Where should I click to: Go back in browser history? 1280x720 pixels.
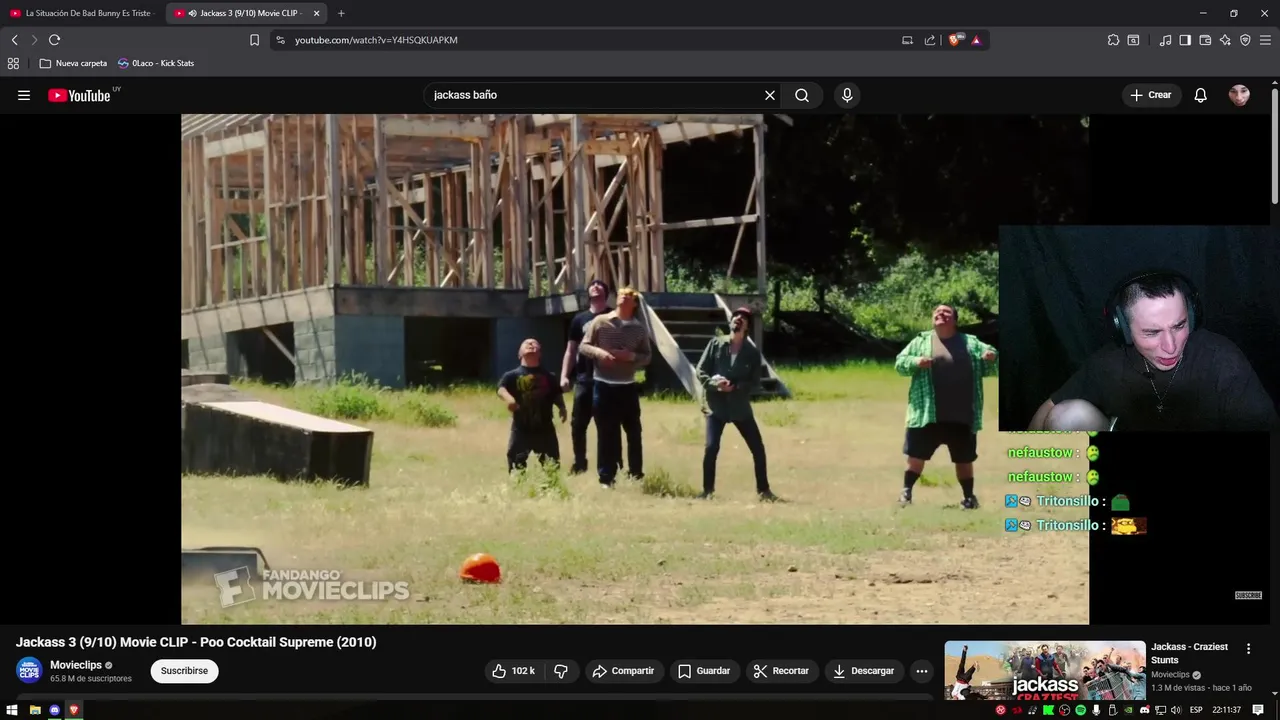(14, 40)
